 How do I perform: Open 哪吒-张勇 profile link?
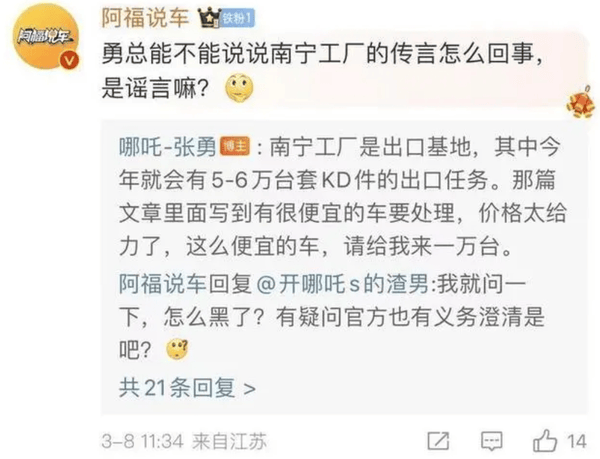pos(168,146)
